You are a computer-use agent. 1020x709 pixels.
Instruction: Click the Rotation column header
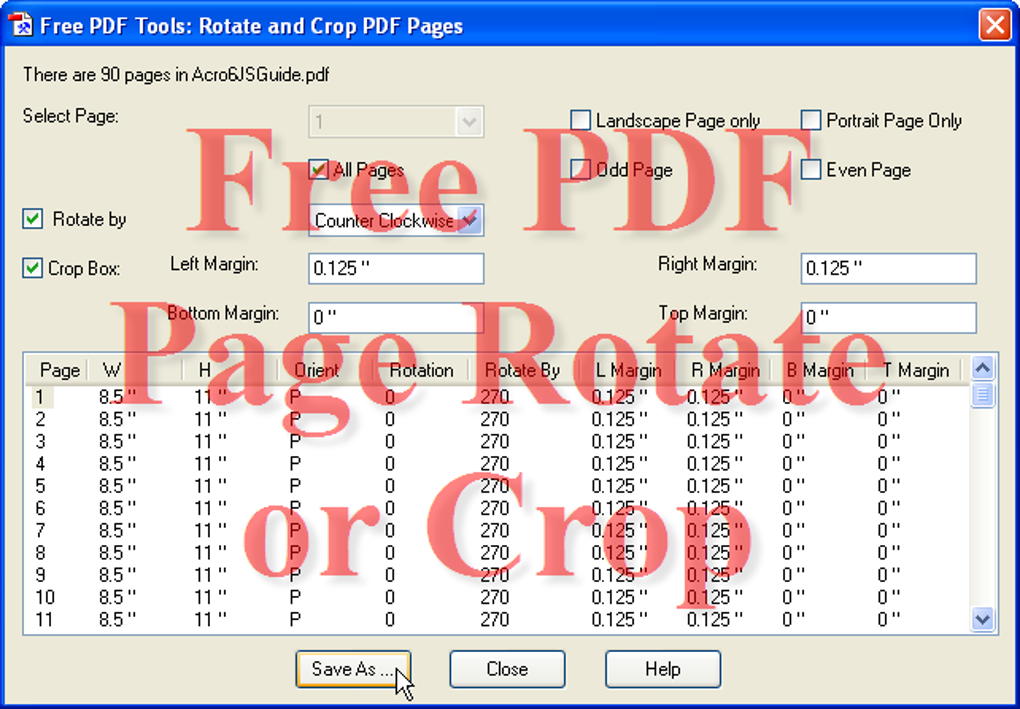click(x=421, y=370)
